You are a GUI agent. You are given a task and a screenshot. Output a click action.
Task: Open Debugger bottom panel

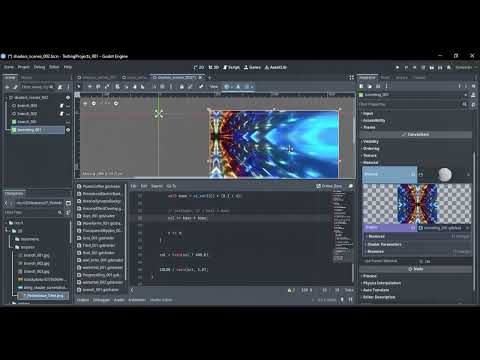tap(101, 300)
